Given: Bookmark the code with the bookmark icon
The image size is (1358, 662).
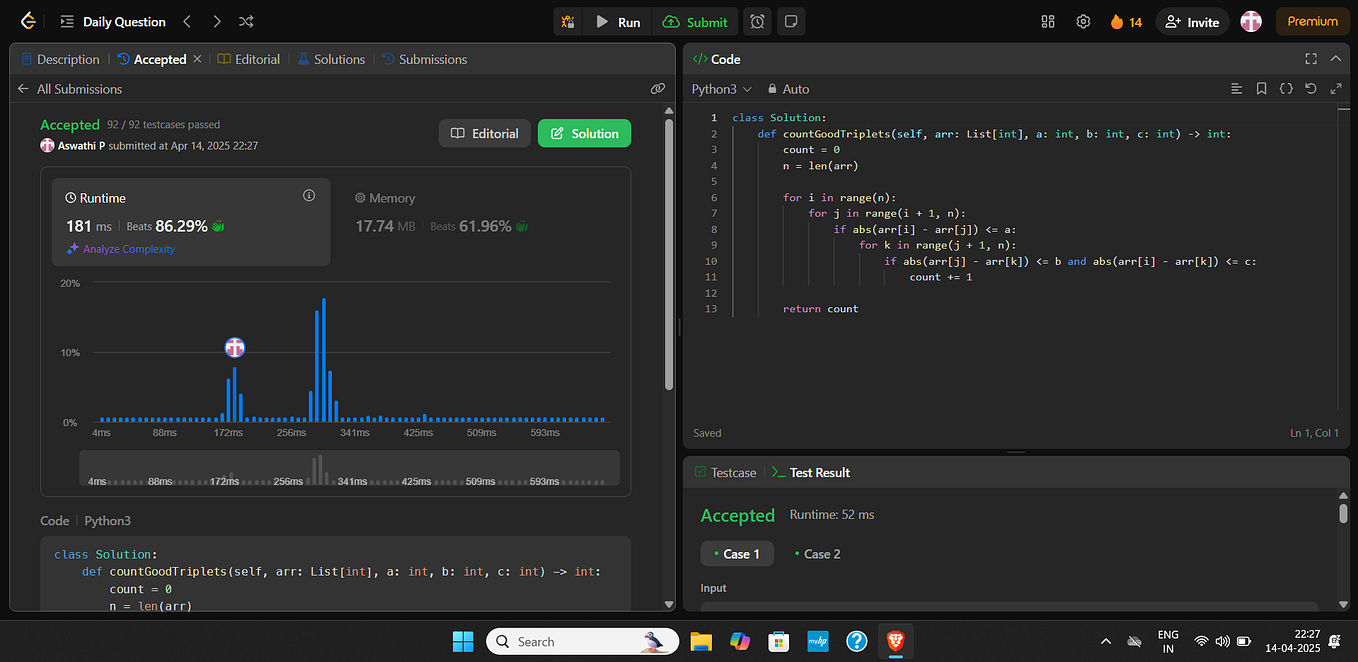Looking at the screenshot, I should click(x=1261, y=89).
